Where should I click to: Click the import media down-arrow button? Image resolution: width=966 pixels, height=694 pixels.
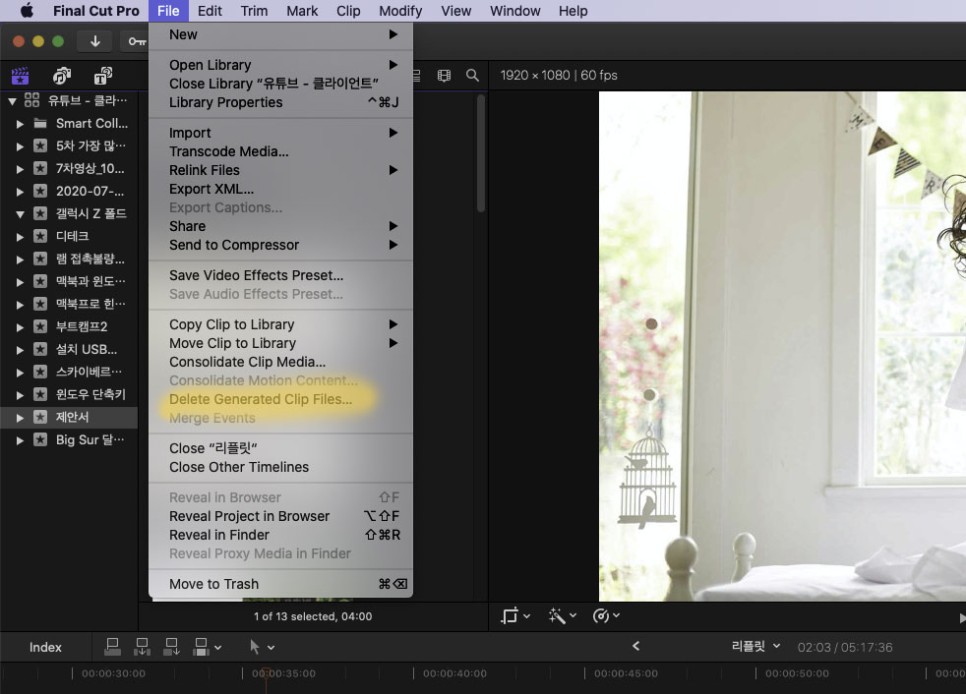(95, 41)
